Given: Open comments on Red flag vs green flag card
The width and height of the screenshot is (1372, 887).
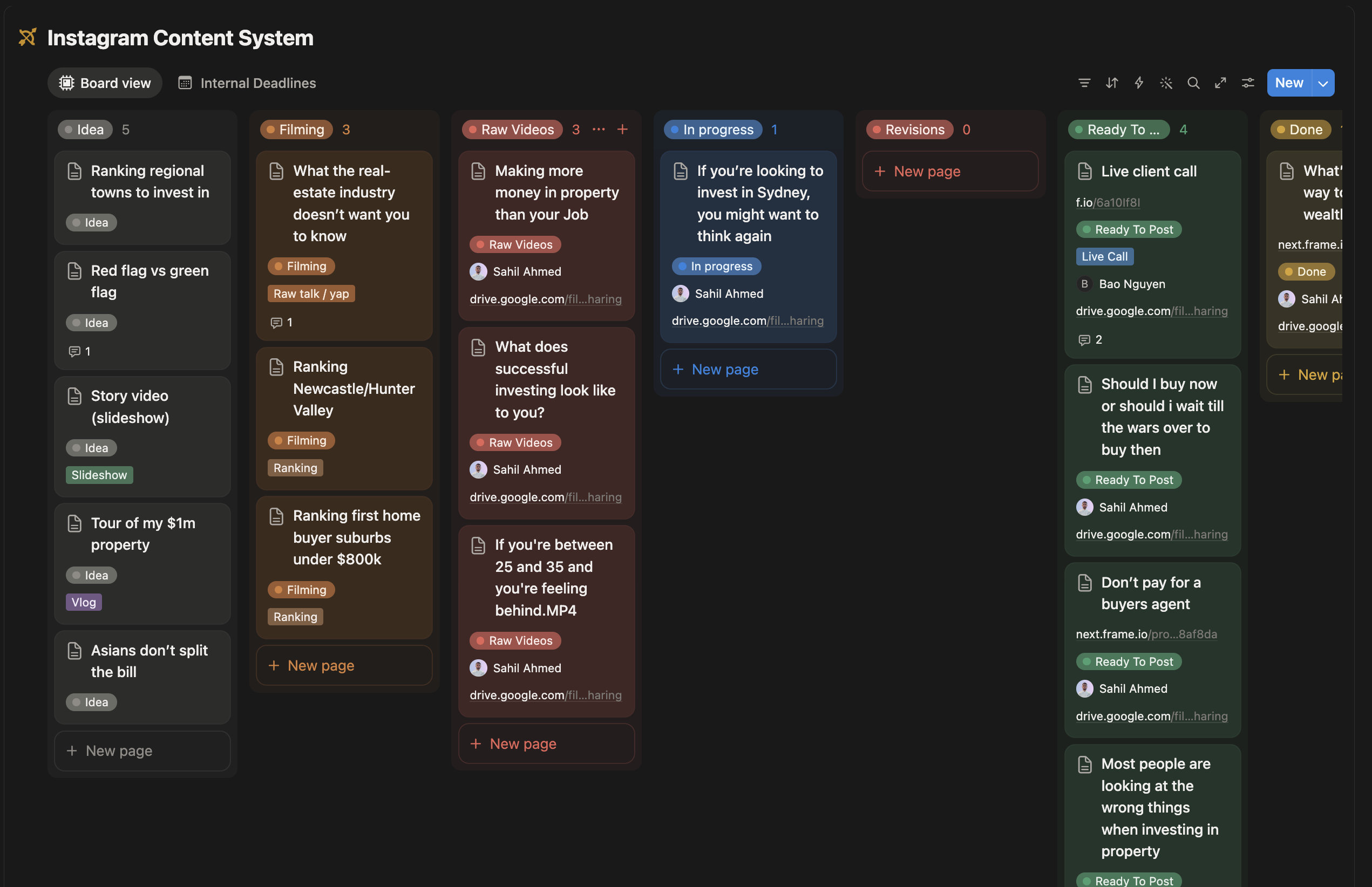Looking at the screenshot, I should tap(79, 351).
